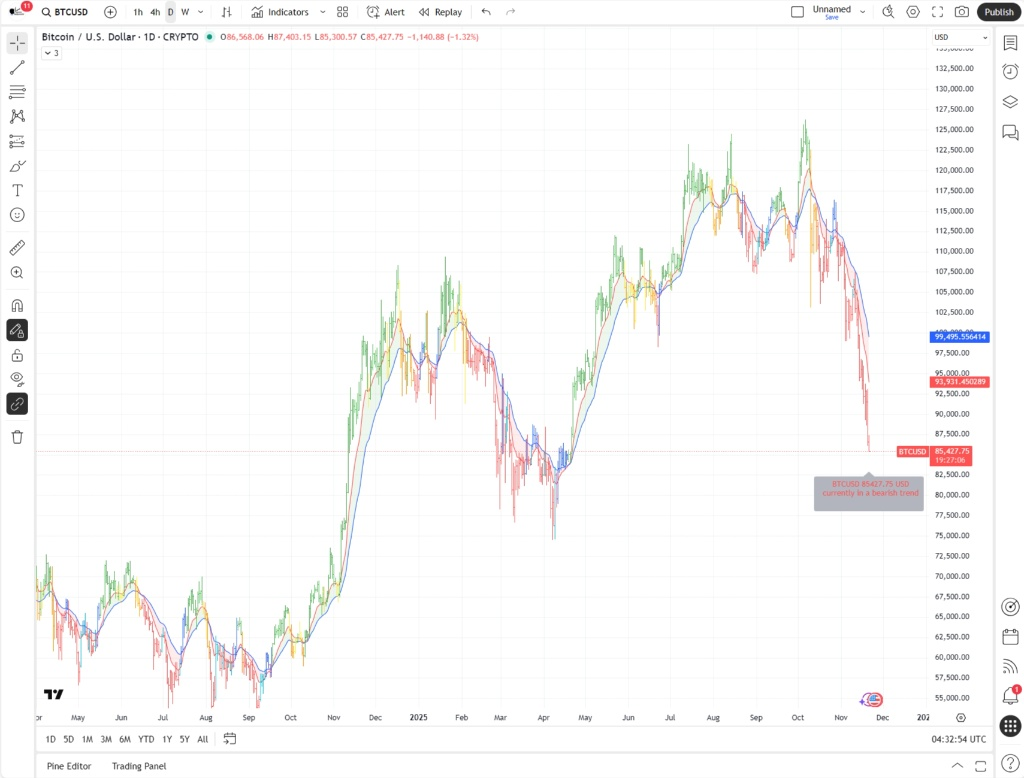Open the USD currency dropdown on price scale
Viewport: 1024px width, 778px height.
point(960,37)
